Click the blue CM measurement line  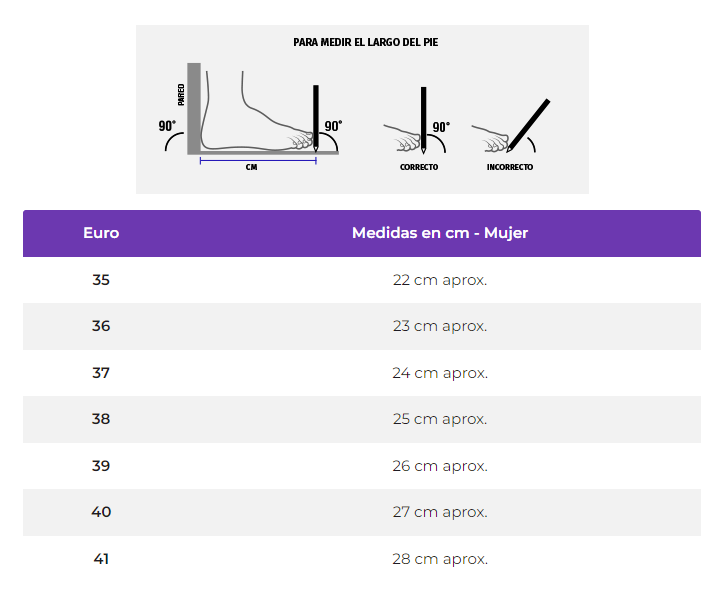click(x=258, y=160)
